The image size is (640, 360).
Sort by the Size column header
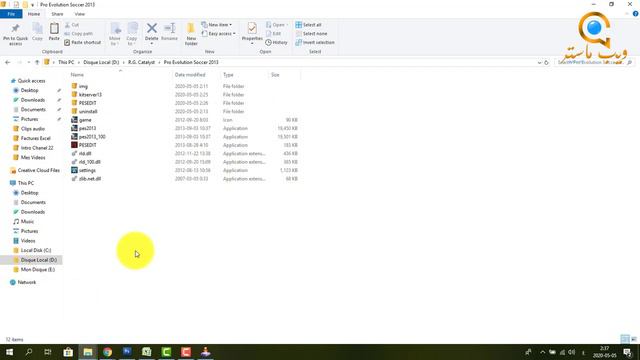(276, 75)
